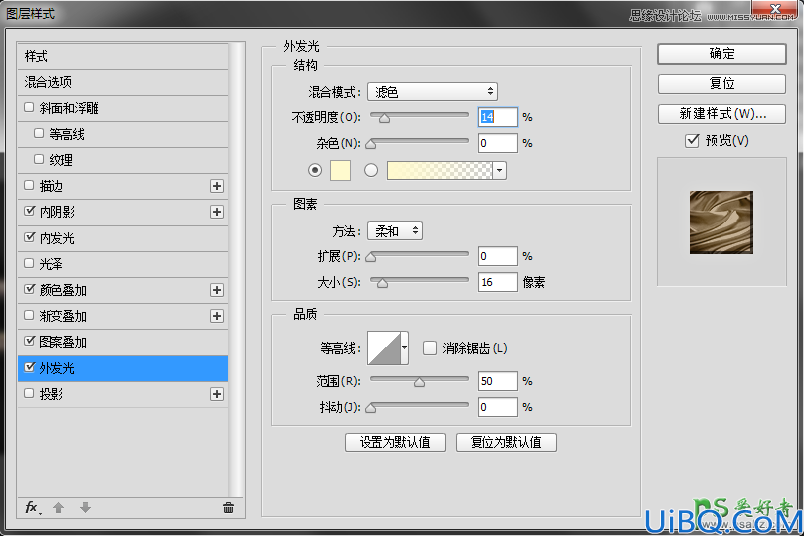Click the 大小 slider handle
This screenshot has width=804, height=536.
pyautogui.click(x=382, y=283)
